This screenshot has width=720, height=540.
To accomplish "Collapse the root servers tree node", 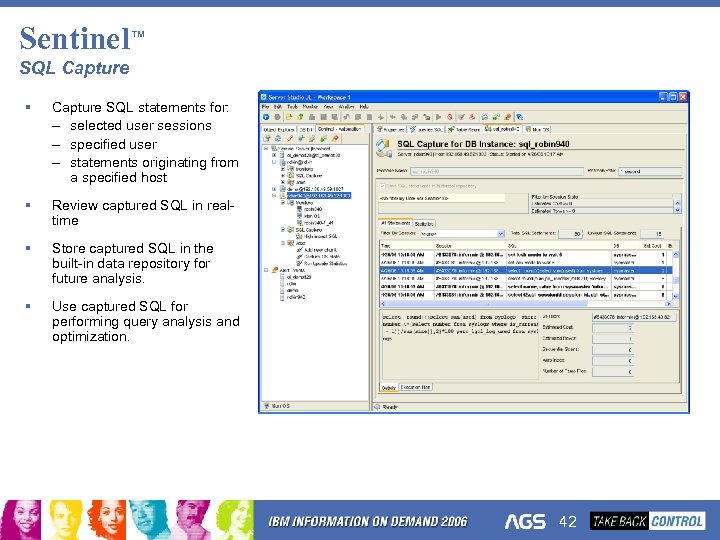I will click(266, 148).
